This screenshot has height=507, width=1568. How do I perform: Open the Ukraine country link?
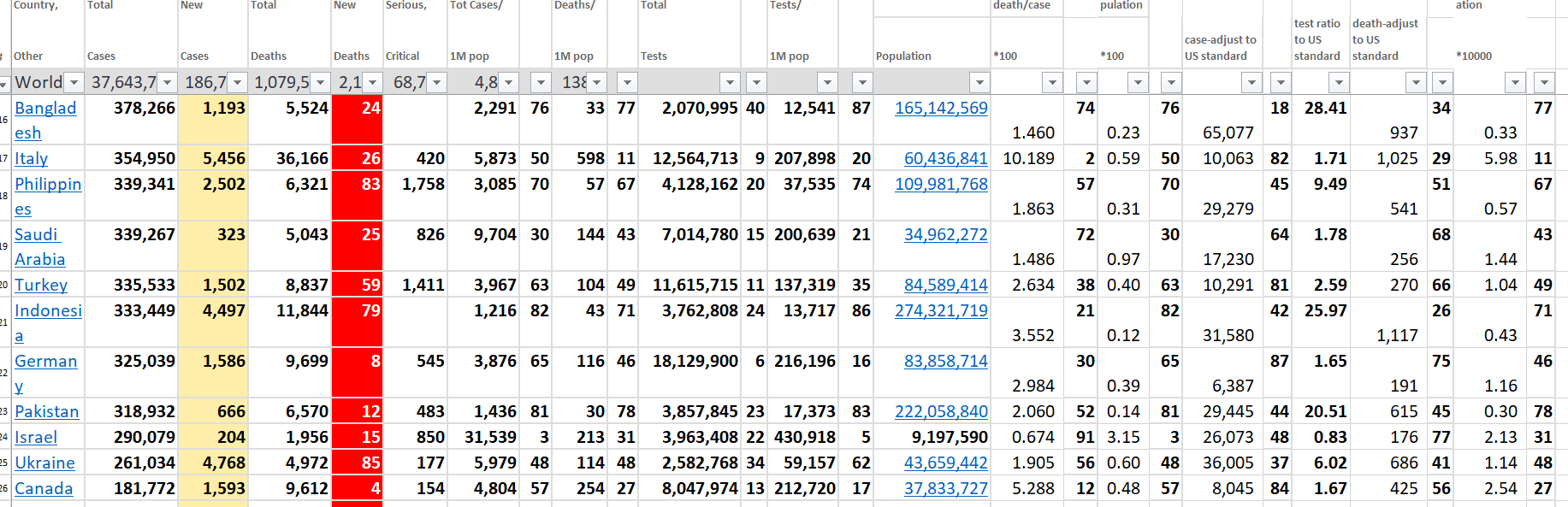(x=44, y=463)
